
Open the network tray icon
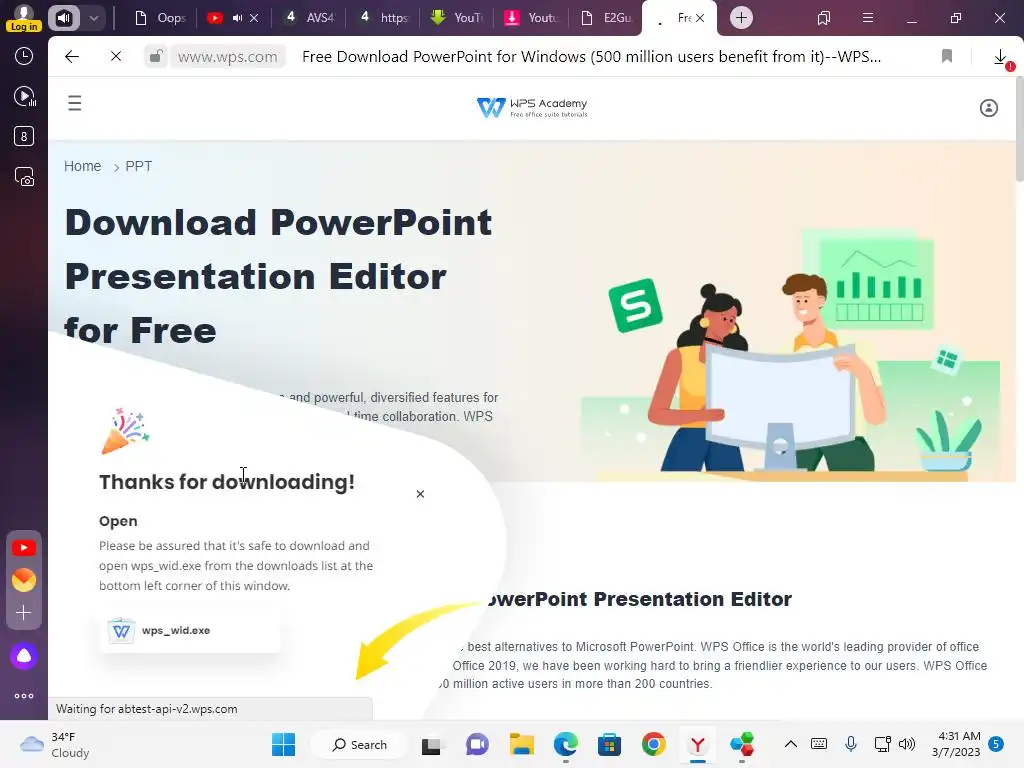coord(882,744)
